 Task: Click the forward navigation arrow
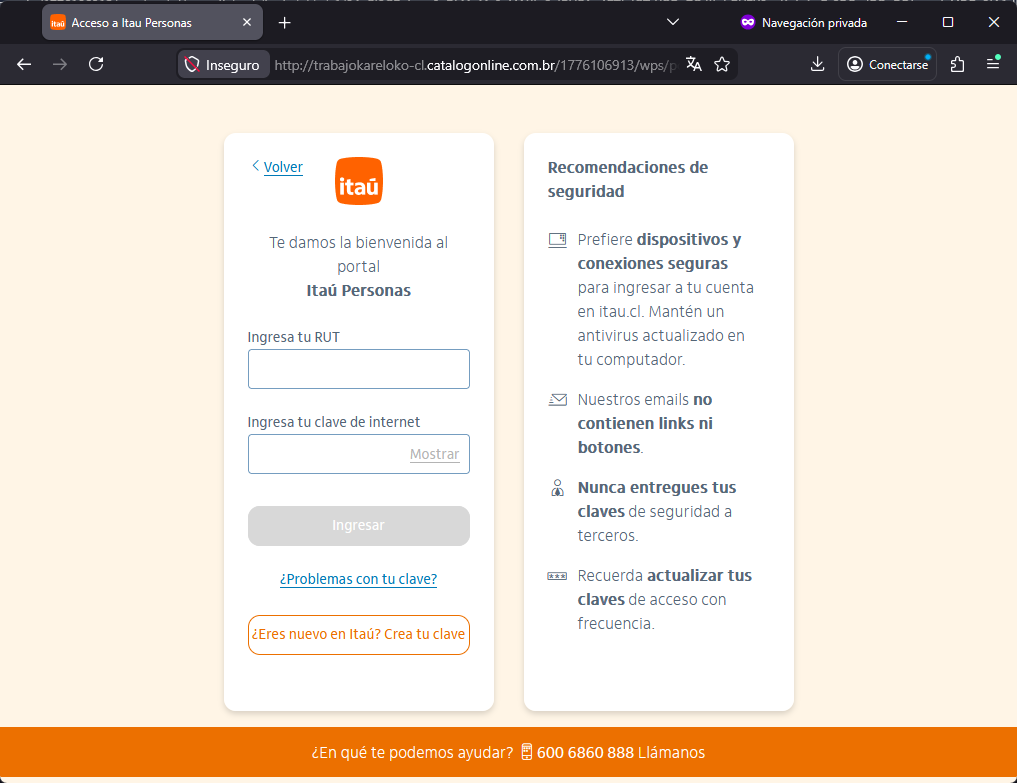coord(59,64)
